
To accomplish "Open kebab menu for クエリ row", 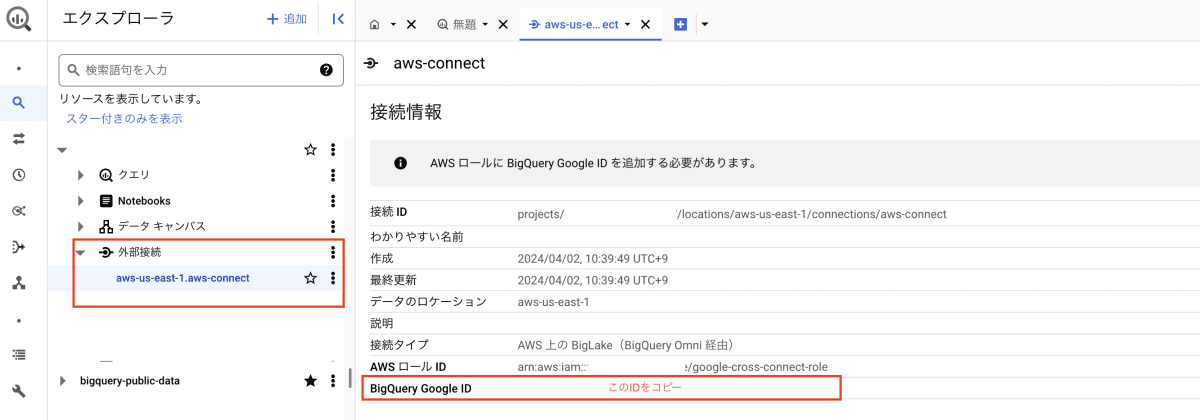I will [333, 175].
